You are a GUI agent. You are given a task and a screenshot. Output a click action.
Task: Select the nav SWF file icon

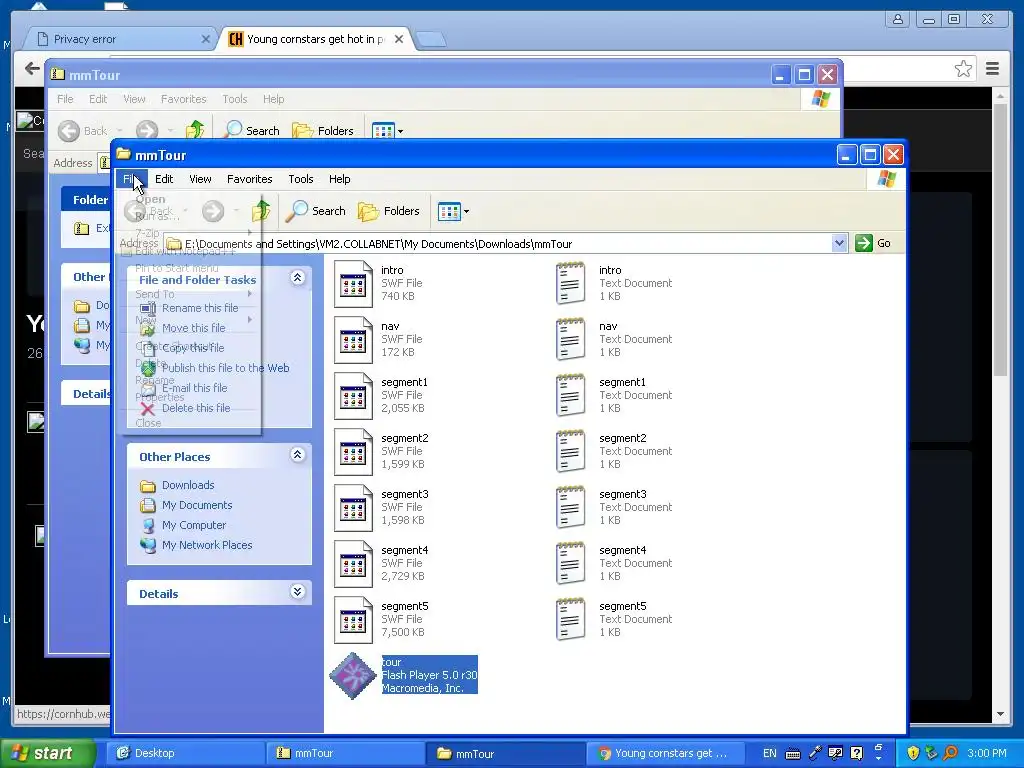point(353,340)
